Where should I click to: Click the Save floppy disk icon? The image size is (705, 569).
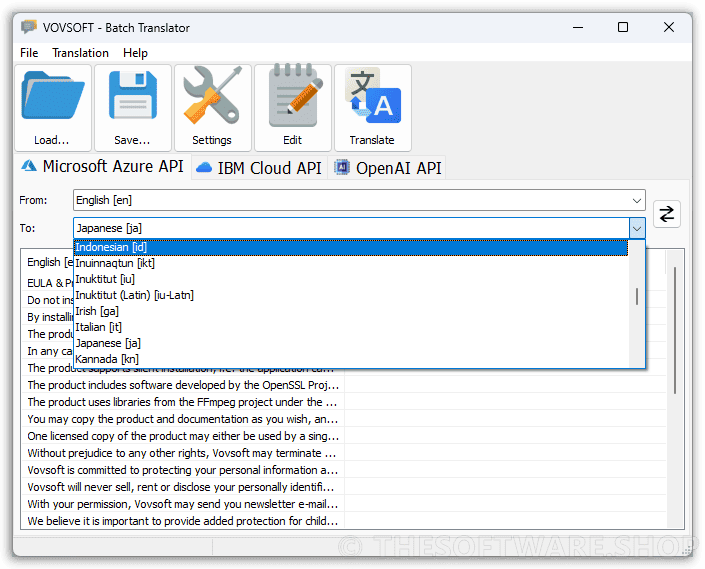(133, 95)
